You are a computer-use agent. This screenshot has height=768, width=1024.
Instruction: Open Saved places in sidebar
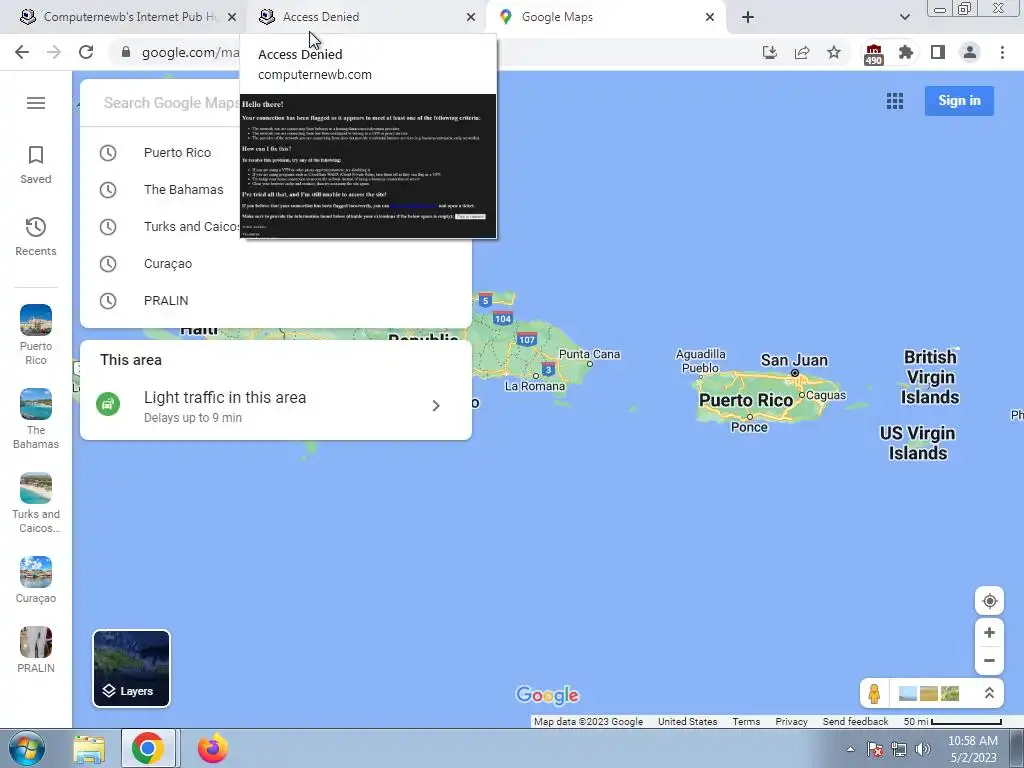[x=35, y=165]
